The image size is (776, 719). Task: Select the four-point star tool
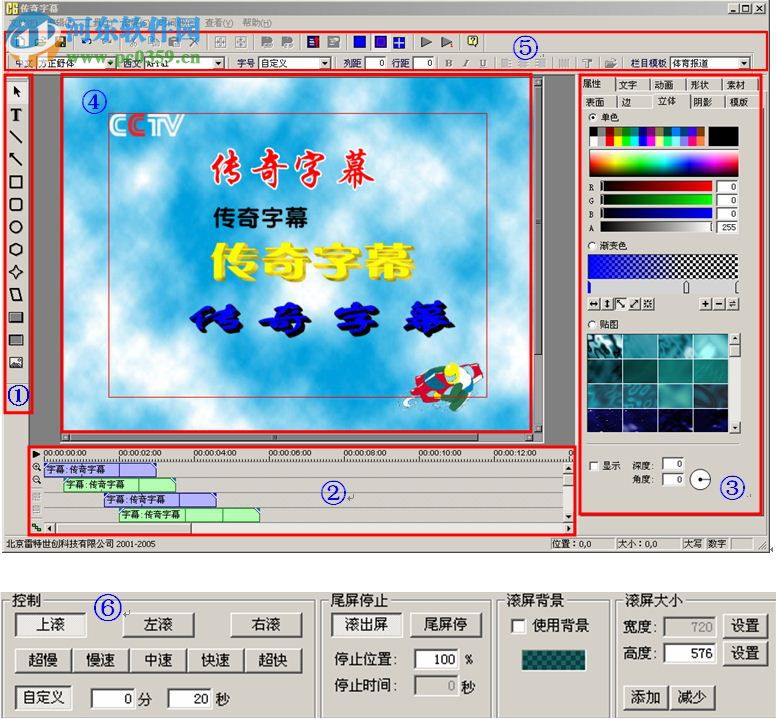click(x=16, y=272)
